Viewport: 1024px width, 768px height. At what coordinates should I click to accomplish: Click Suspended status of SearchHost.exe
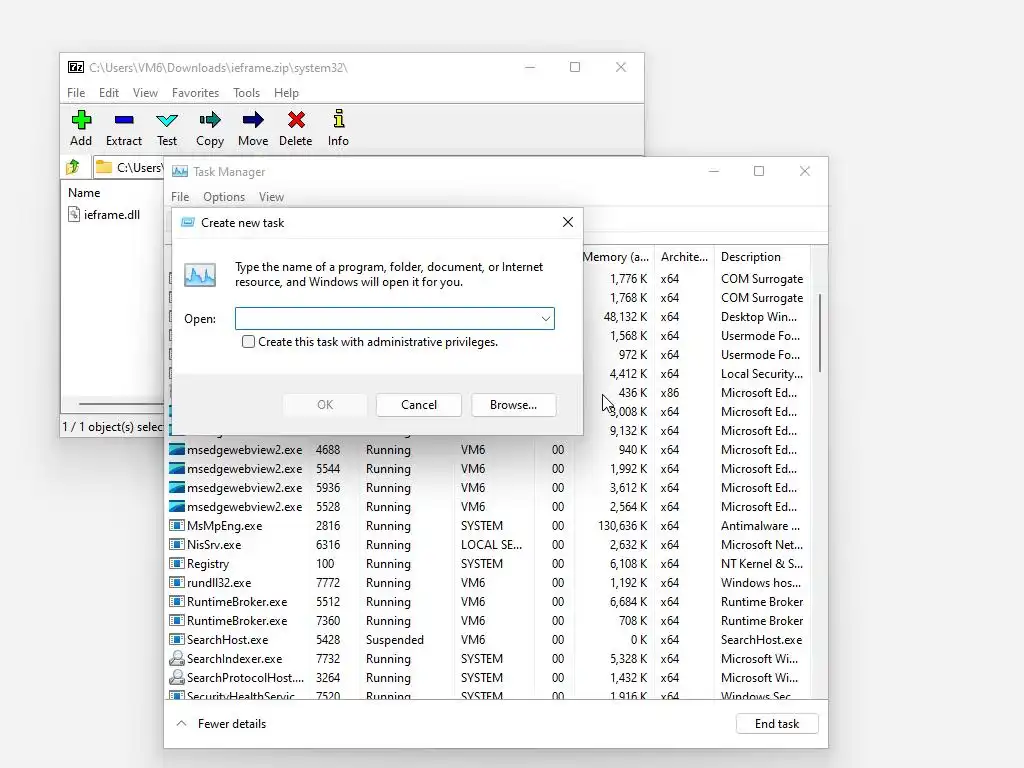click(394, 639)
